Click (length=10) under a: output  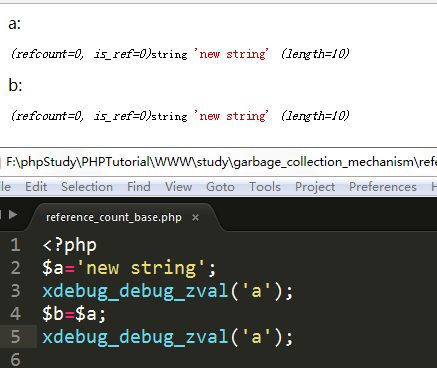click(315, 54)
